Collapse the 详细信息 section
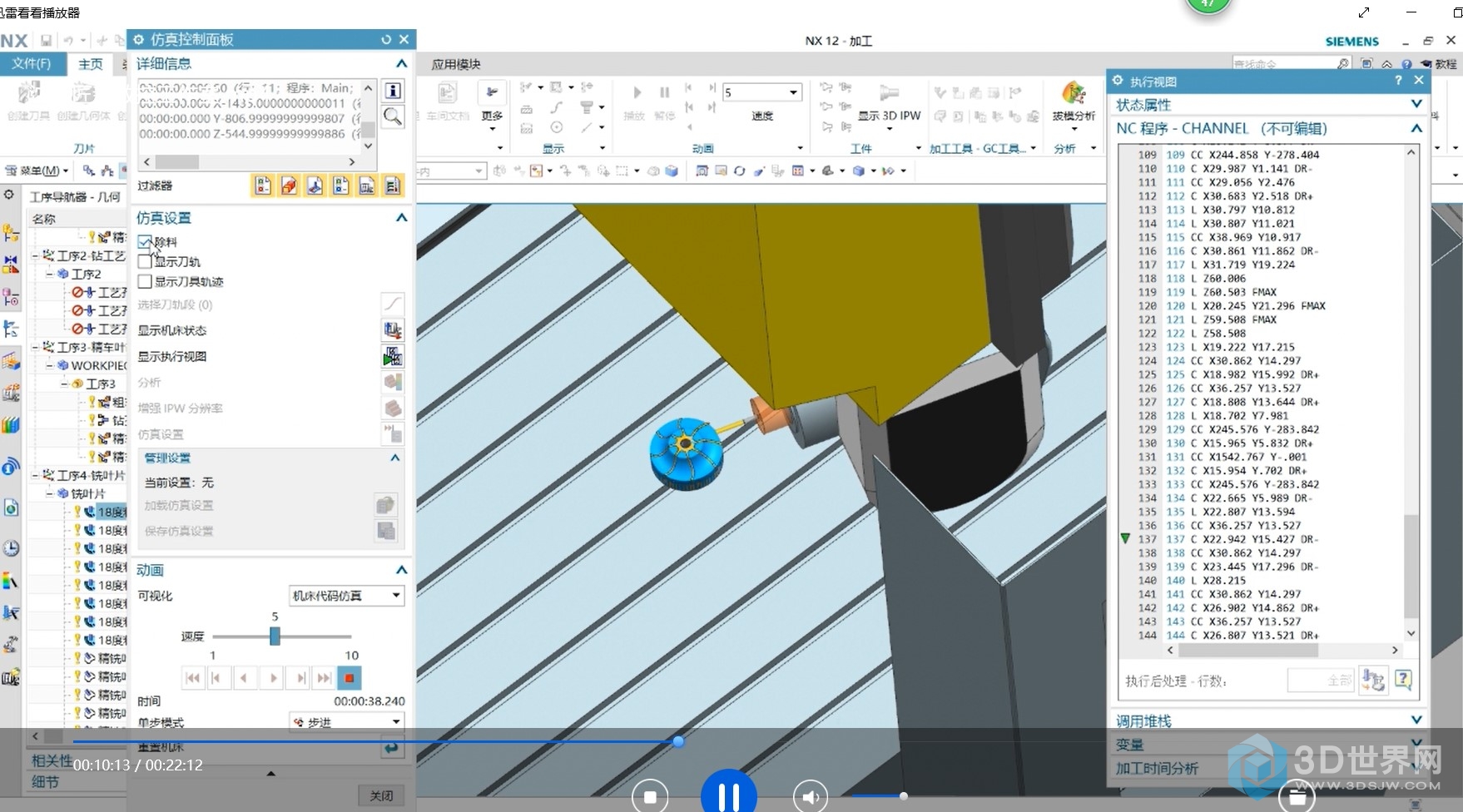 tap(402, 63)
